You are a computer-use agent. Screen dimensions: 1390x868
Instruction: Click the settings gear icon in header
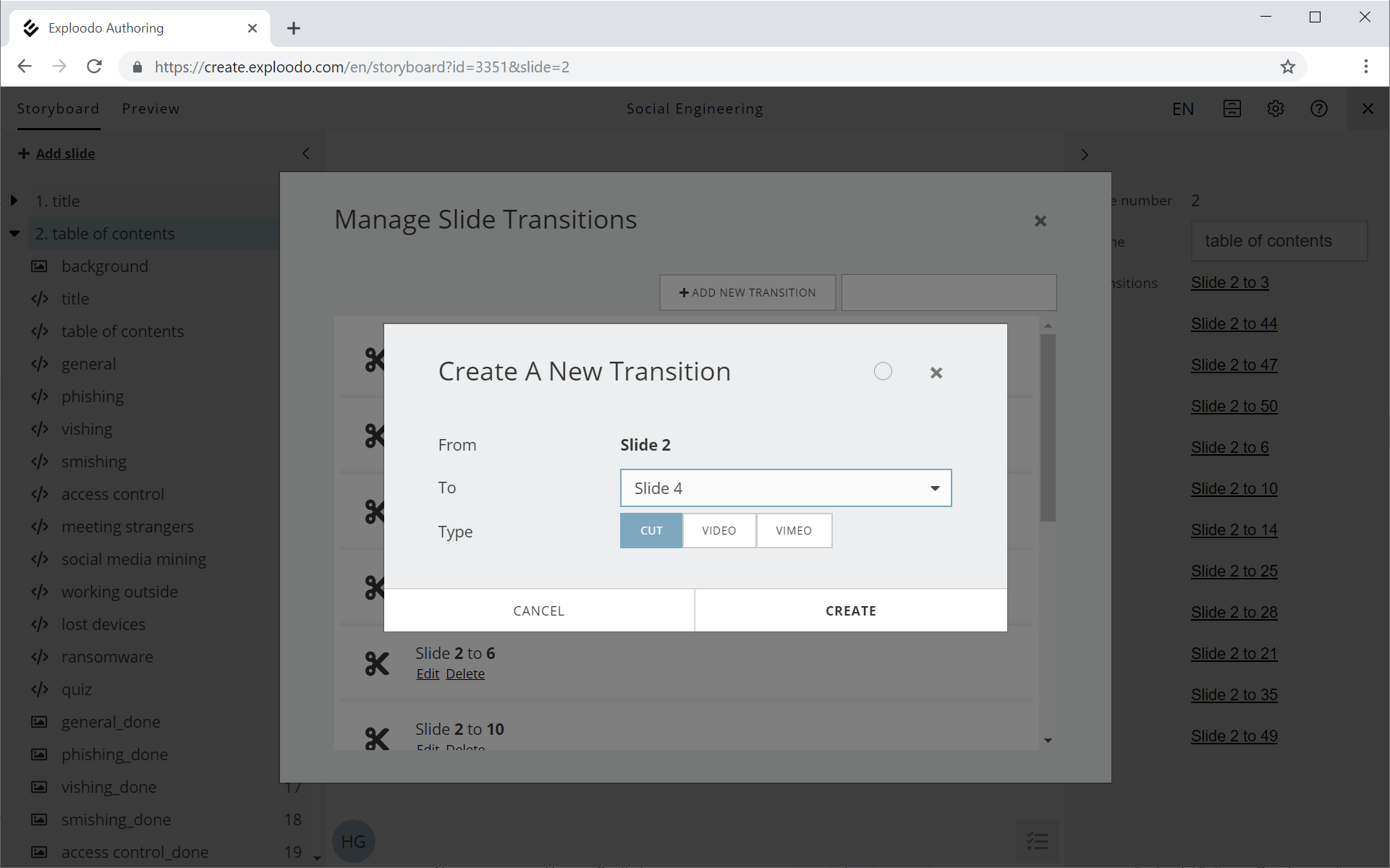click(1275, 109)
